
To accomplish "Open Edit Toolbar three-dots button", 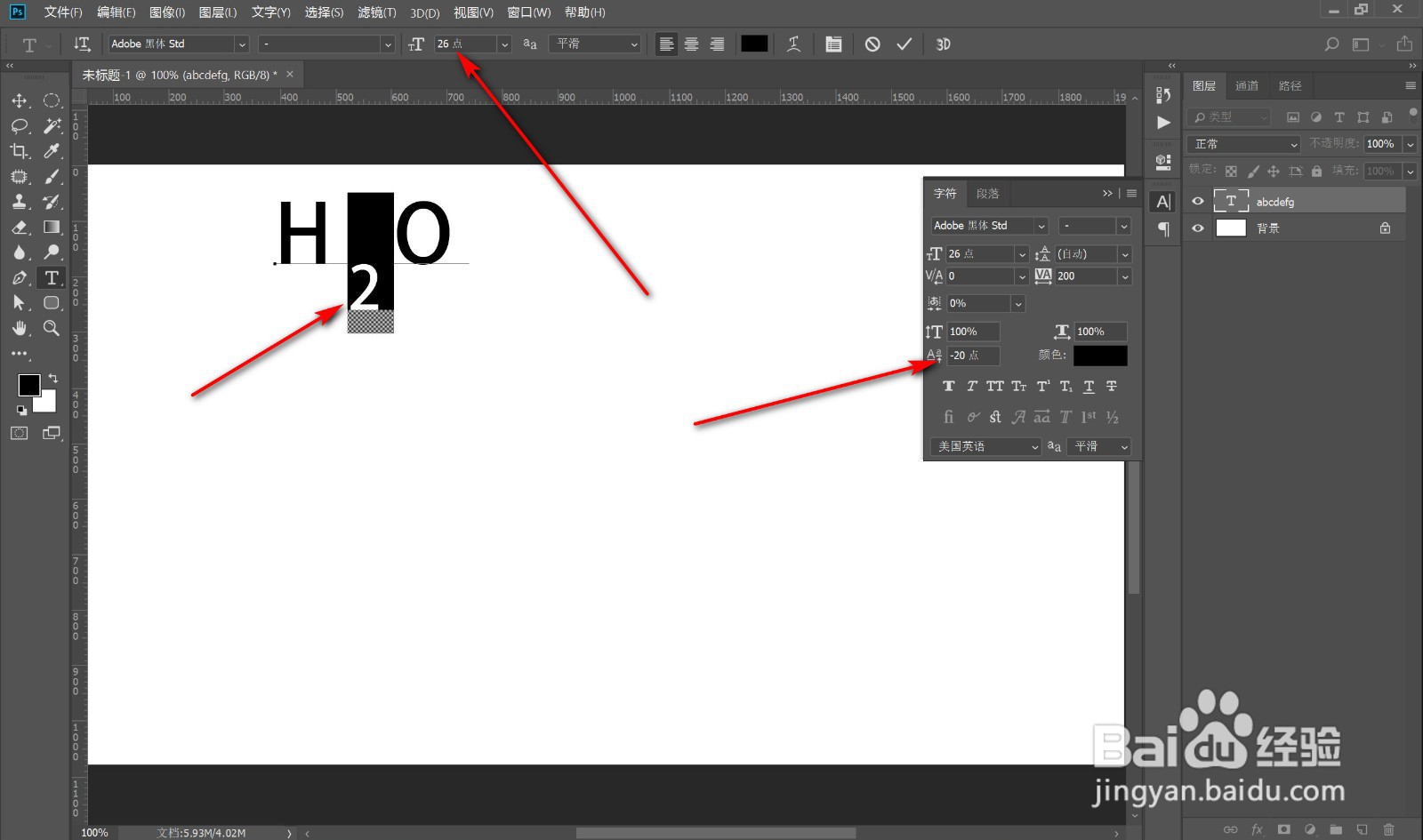I will pos(20,354).
